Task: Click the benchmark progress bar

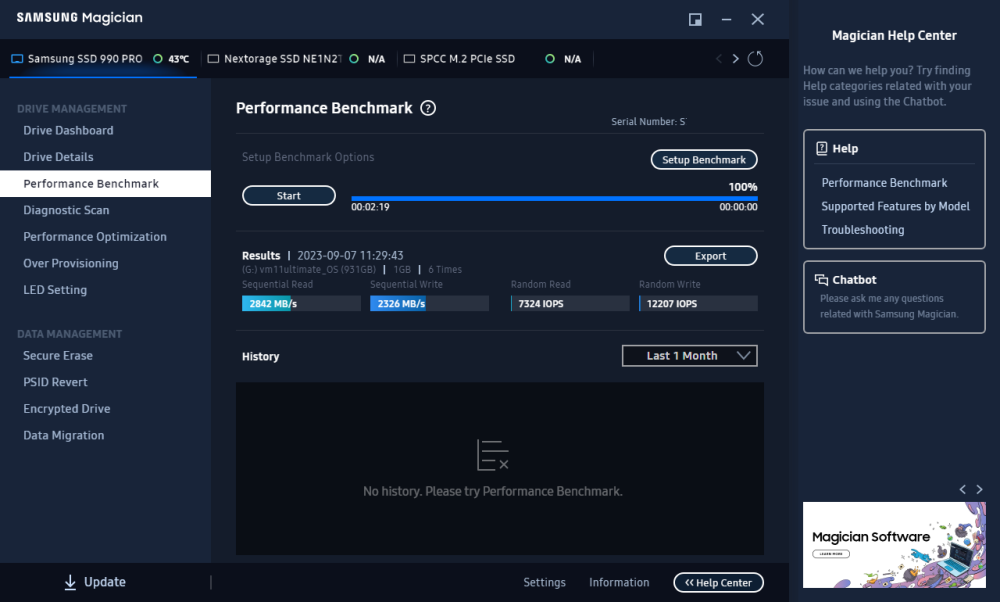Action: 554,199
